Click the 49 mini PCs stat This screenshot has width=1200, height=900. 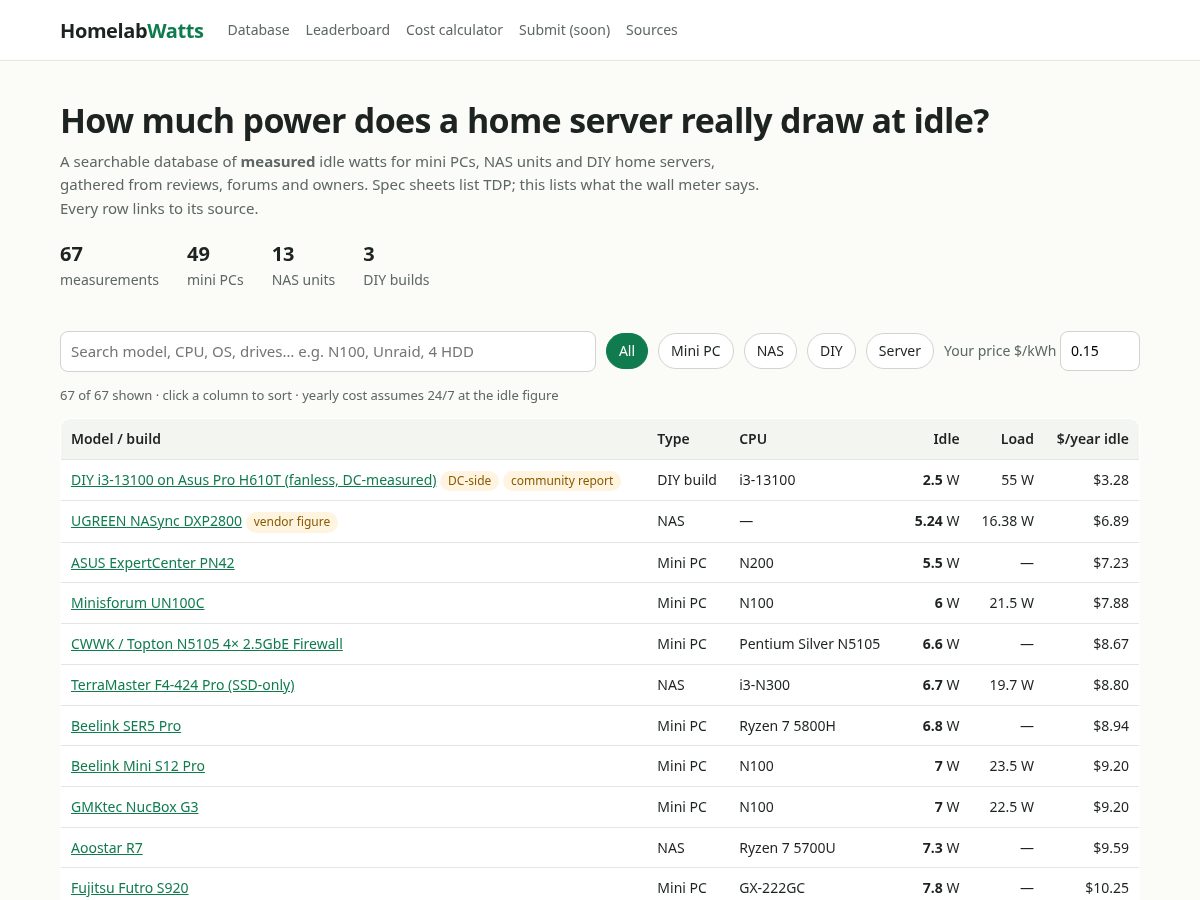click(x=215, y=266)
